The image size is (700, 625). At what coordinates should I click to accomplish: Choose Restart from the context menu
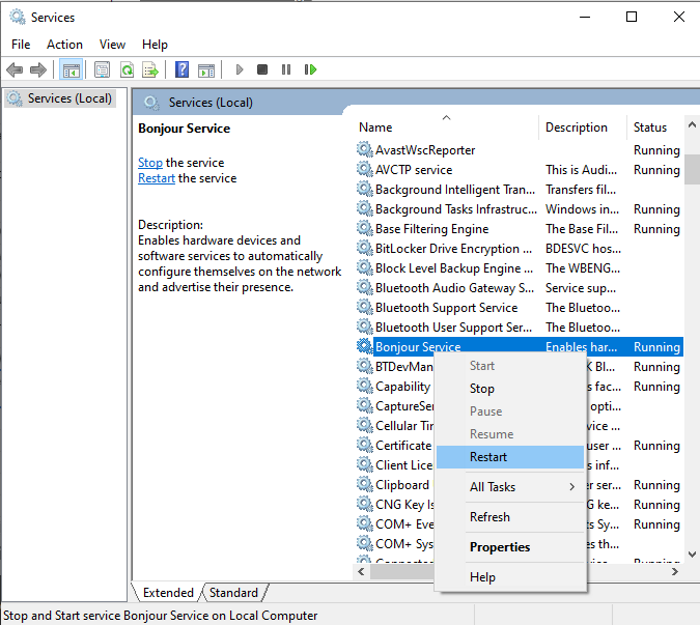[x=489, y=457]
